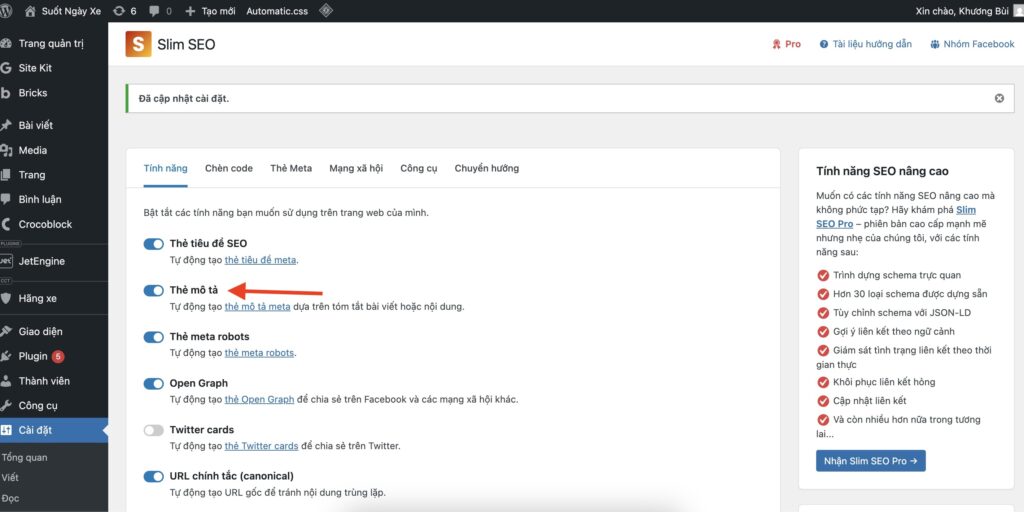
Task: Click the Plugin update count badge 5
Action: click(x=58, y=357)
